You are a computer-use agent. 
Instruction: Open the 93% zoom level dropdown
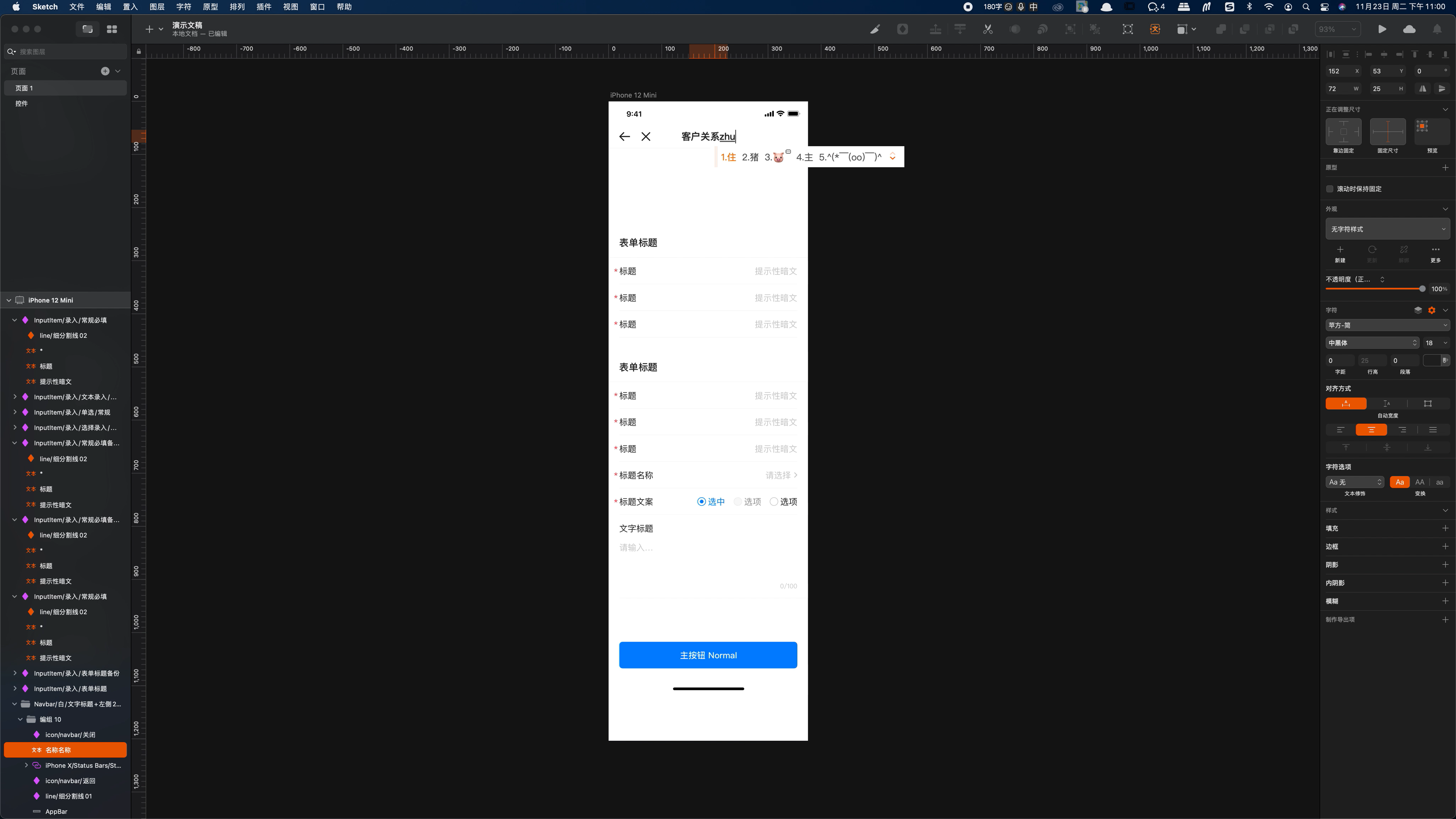tap(1337, 29)
